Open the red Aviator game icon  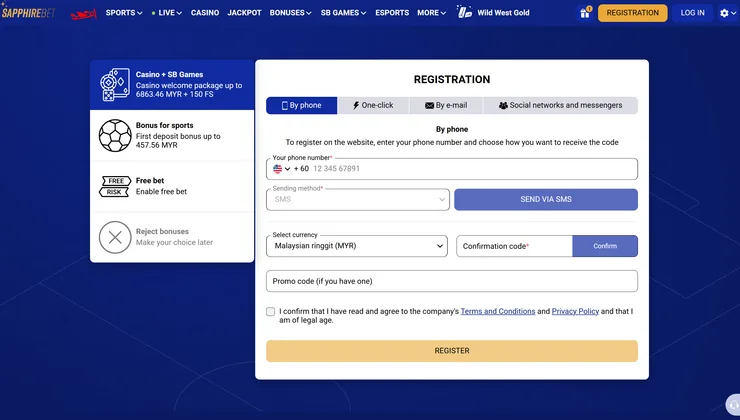84,14
